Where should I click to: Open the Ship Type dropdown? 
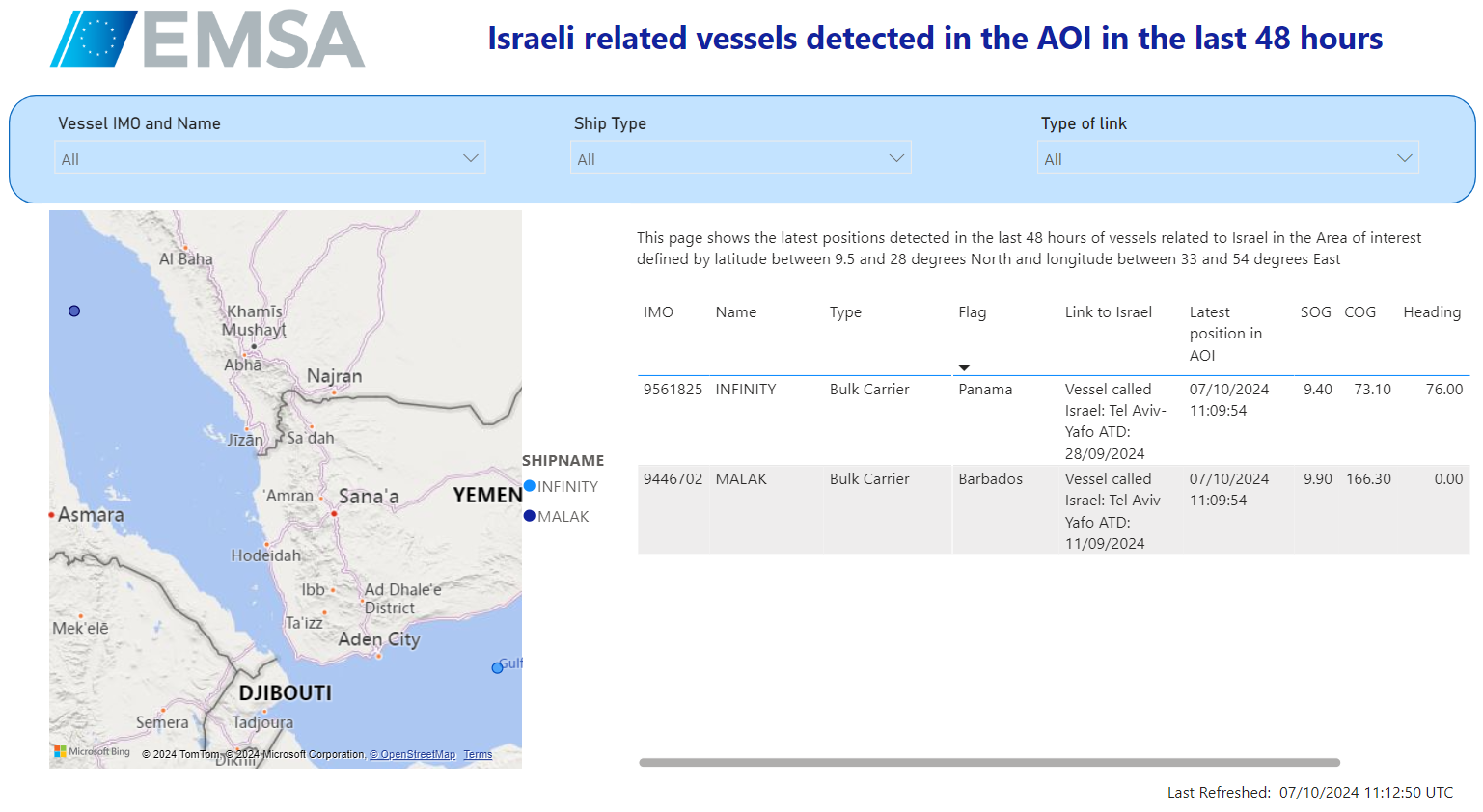click(x=740, y=158)
